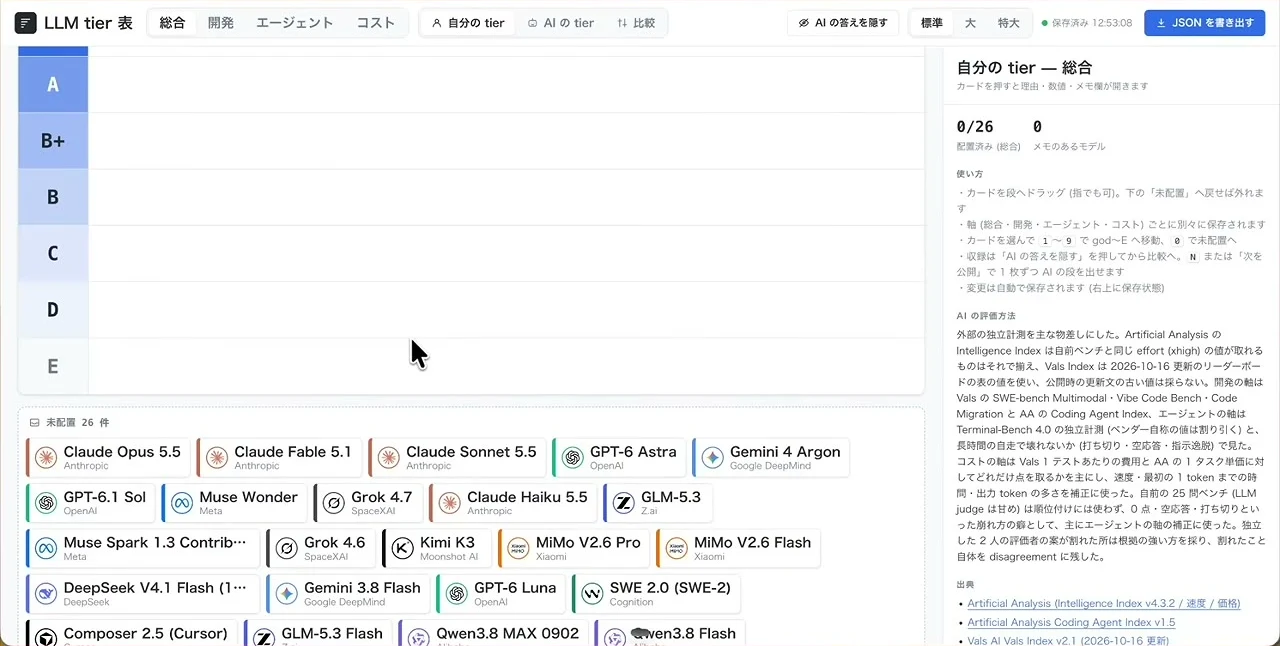
Task: Open the "総合" axis tab
Action: (173, 23)
